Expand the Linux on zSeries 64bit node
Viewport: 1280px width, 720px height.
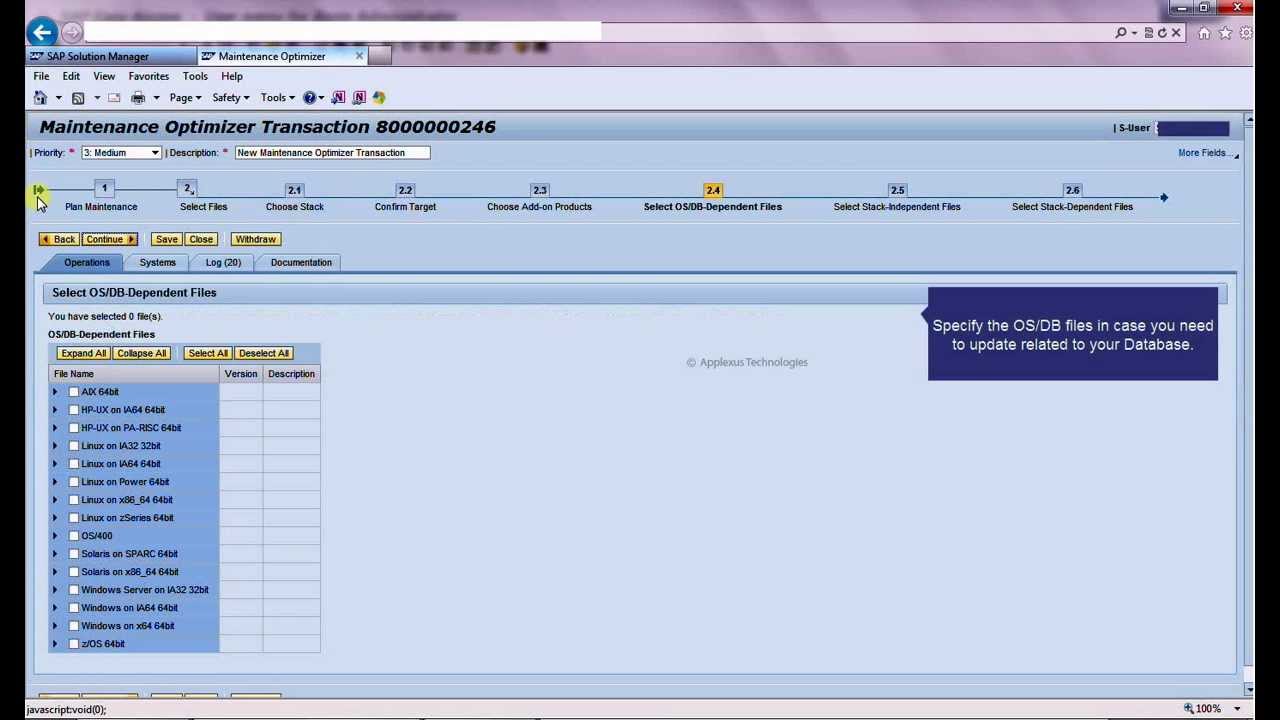tap(55, 518)
